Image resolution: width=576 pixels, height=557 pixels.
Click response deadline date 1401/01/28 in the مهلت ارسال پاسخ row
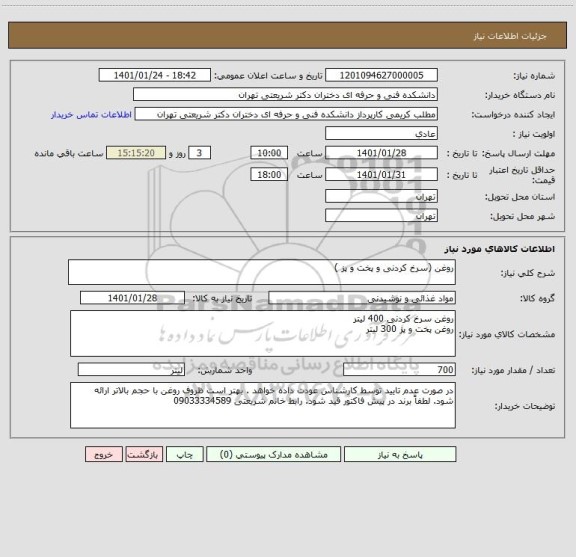(381, 153)
